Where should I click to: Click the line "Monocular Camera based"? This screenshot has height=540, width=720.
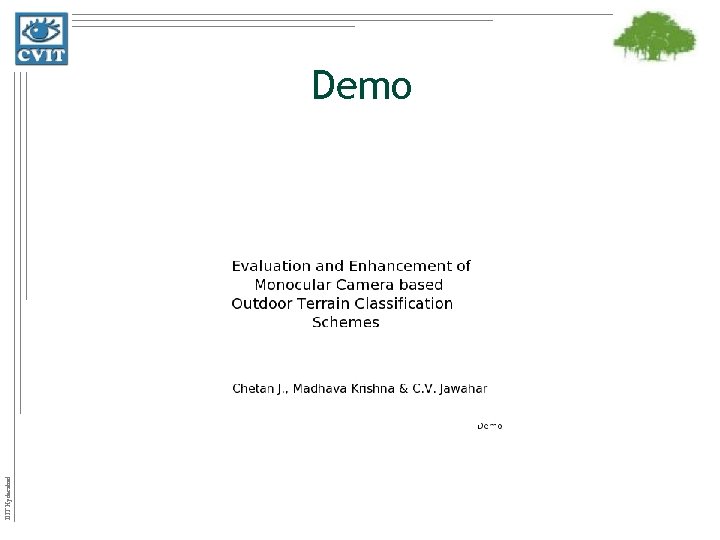[x=349, y=285]
